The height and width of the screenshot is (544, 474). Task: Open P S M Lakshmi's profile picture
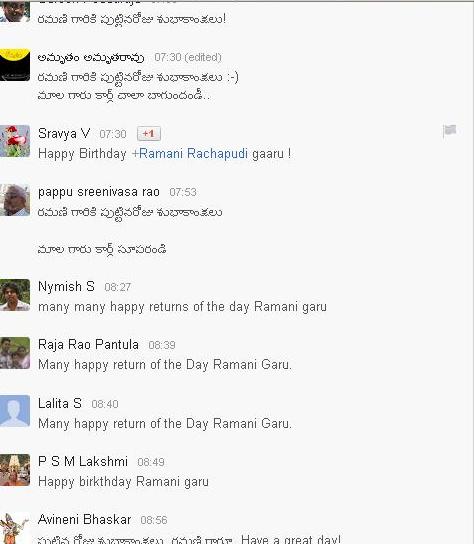click(x=15, y=470)
